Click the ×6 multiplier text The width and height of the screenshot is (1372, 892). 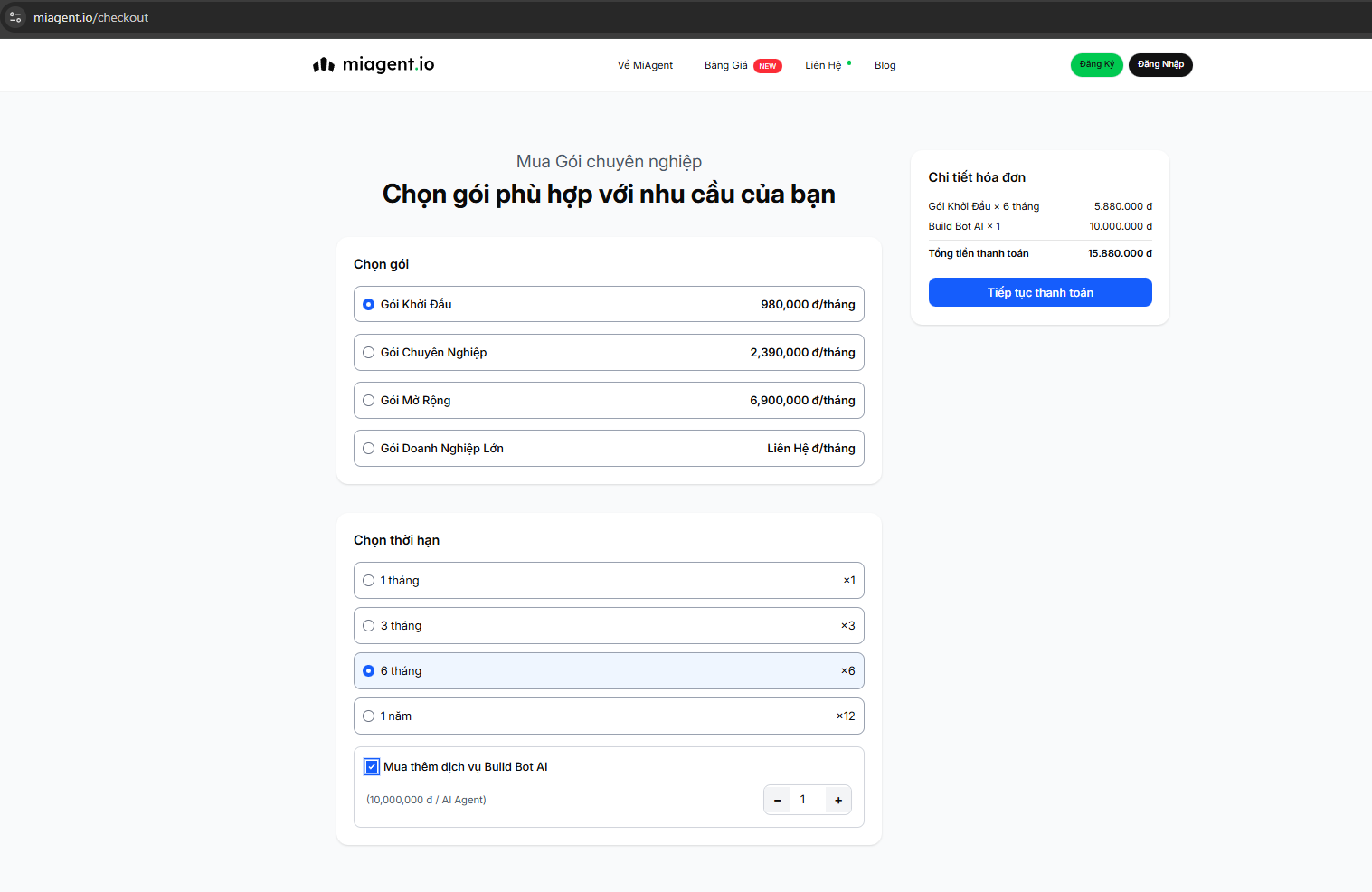click(847, 670)
